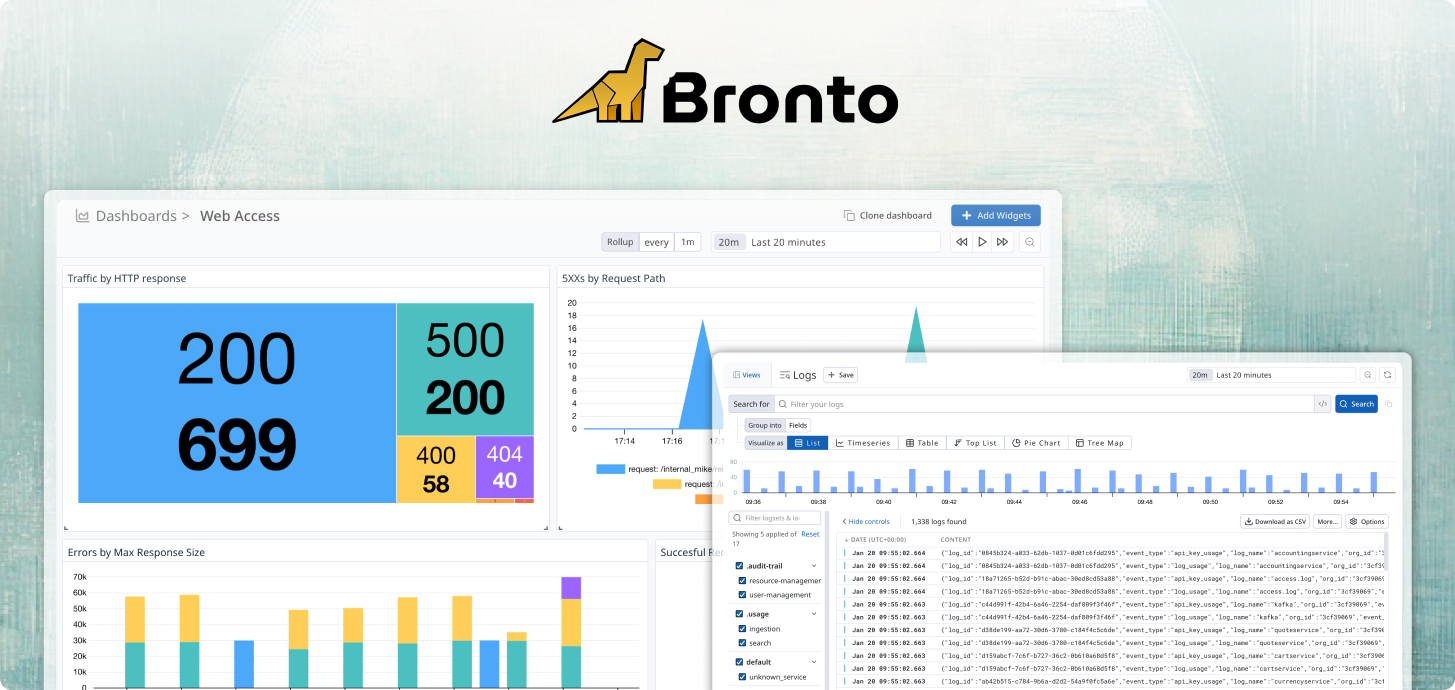Click the Add Widgets button
Image resolution: width=1455 pixels, height=690 pixels.
[996, 215]
